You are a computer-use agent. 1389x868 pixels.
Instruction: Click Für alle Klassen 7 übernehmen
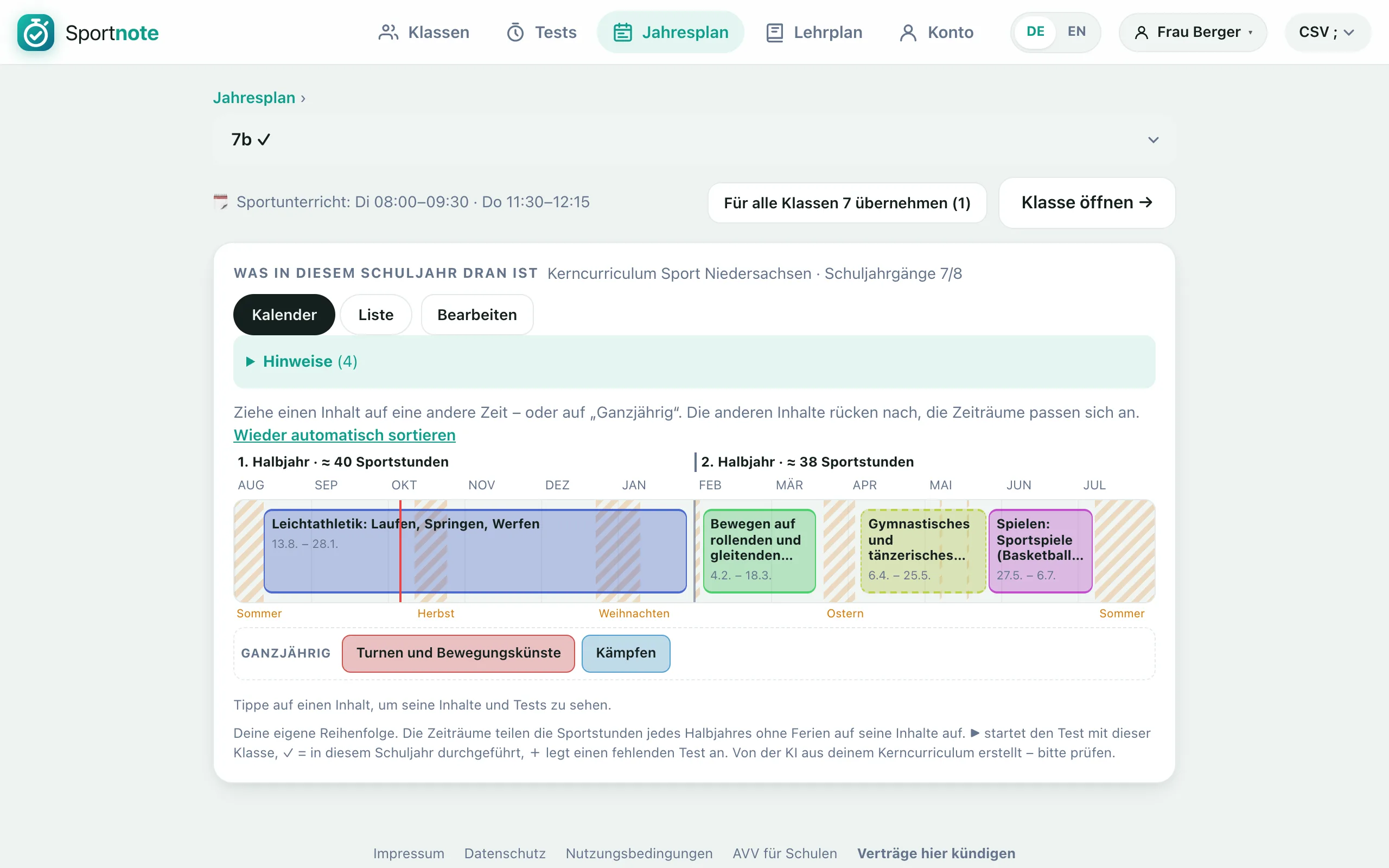click(x=846, y=203)
